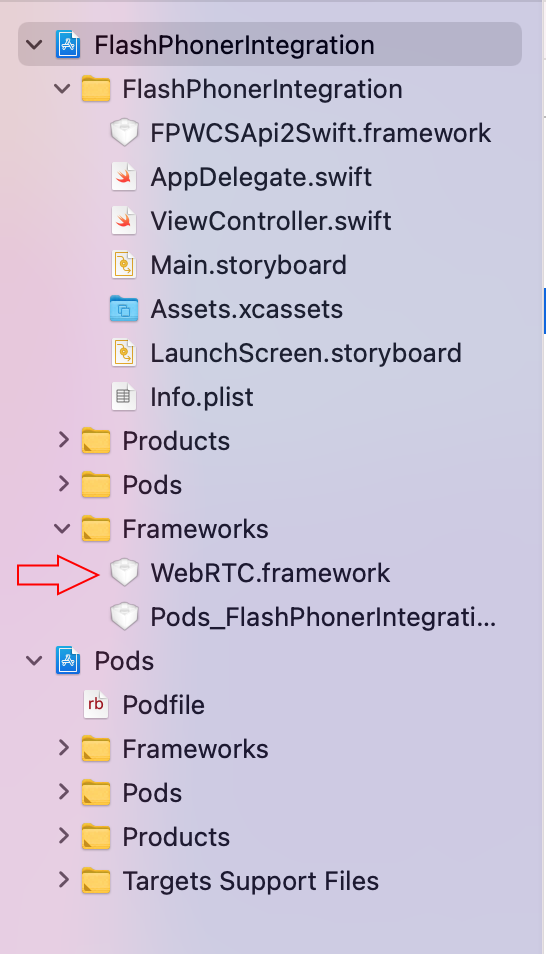546x954 pixels.
Task: Click the ViewController.swift Swift file icon
Action: coord(124,221)
